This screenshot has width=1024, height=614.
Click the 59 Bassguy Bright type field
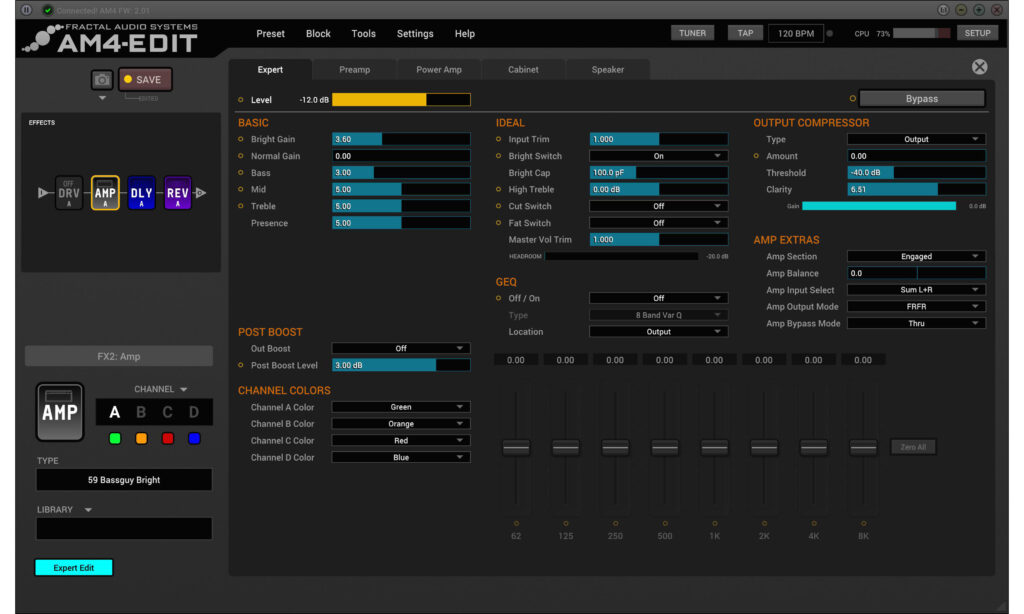pyautogui.click(x=124, y=480)
